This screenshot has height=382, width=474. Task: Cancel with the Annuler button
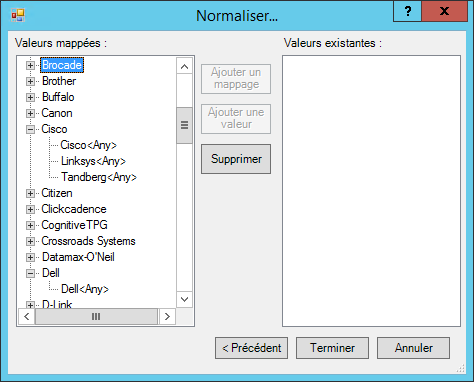click(x=413, y=348)
